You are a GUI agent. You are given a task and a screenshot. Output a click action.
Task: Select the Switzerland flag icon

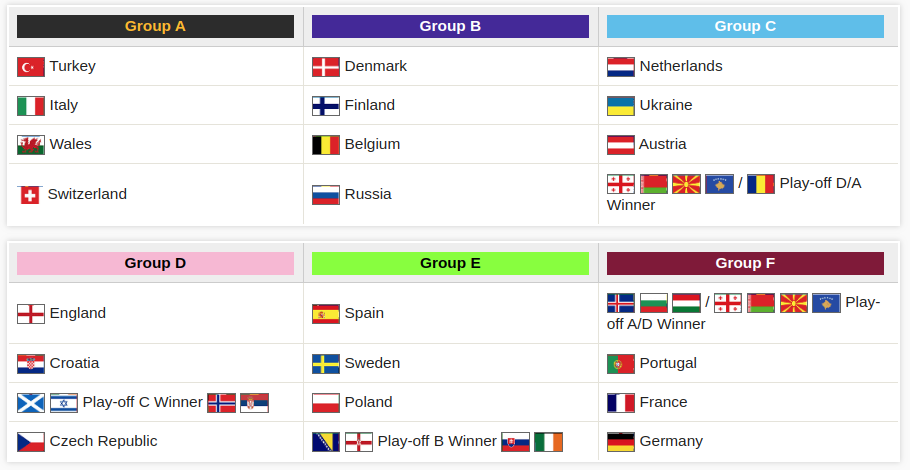coord(30,195)
